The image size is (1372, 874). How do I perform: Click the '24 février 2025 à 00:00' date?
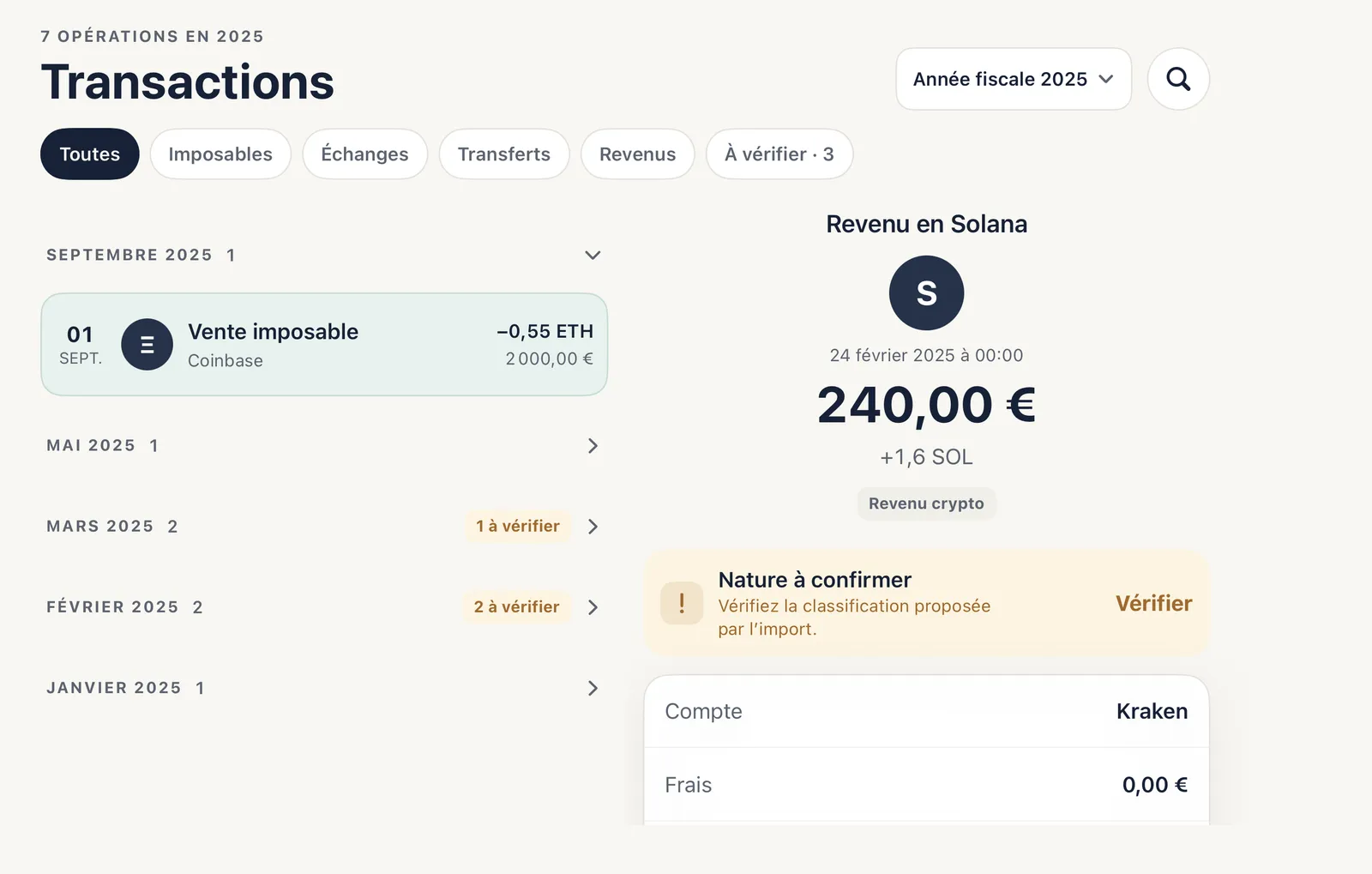coord(926,355)
